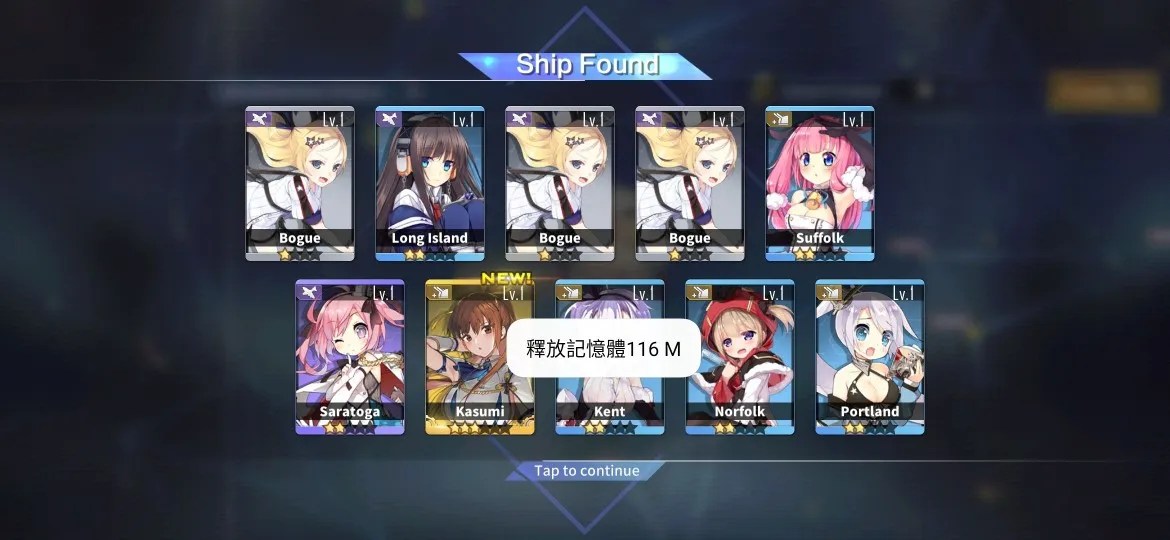The width and height of the screenshot is (1170, 540).
Task: Open the Saratoga ship card
Action: coord(350,357)
